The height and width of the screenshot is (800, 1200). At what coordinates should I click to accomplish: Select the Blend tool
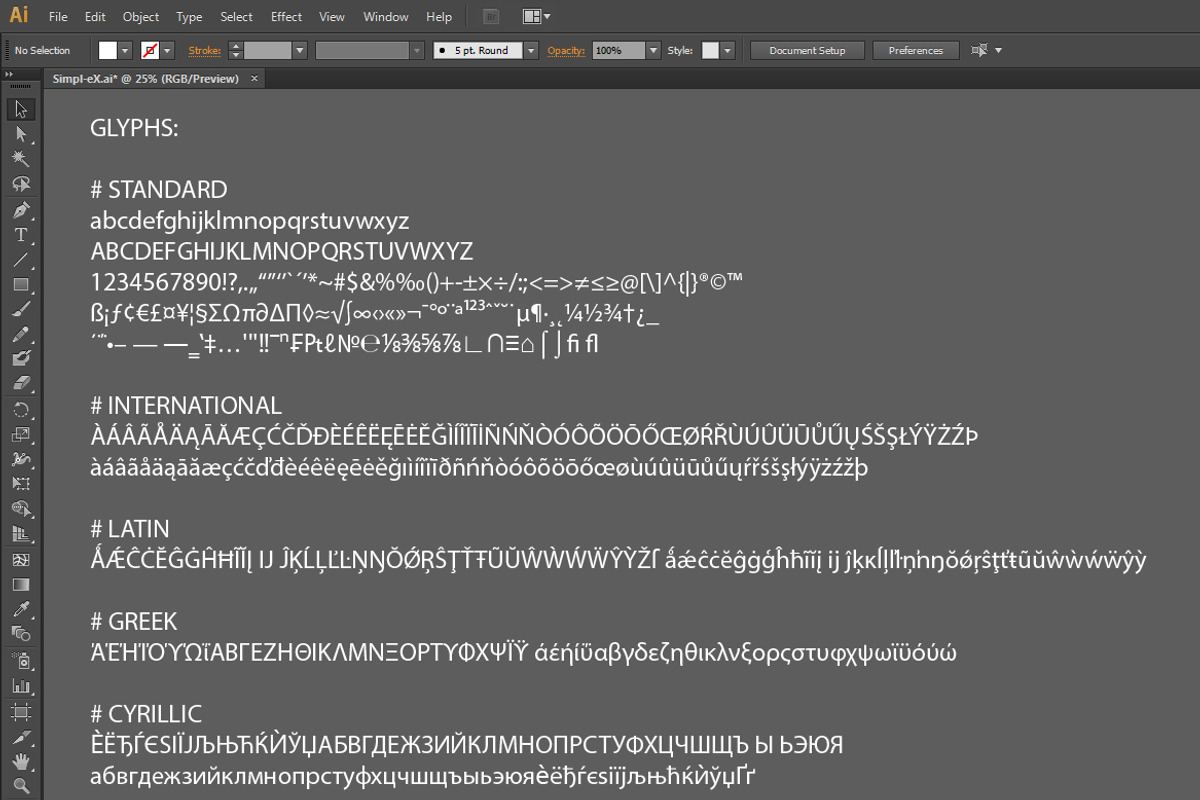tap(21, 634)
